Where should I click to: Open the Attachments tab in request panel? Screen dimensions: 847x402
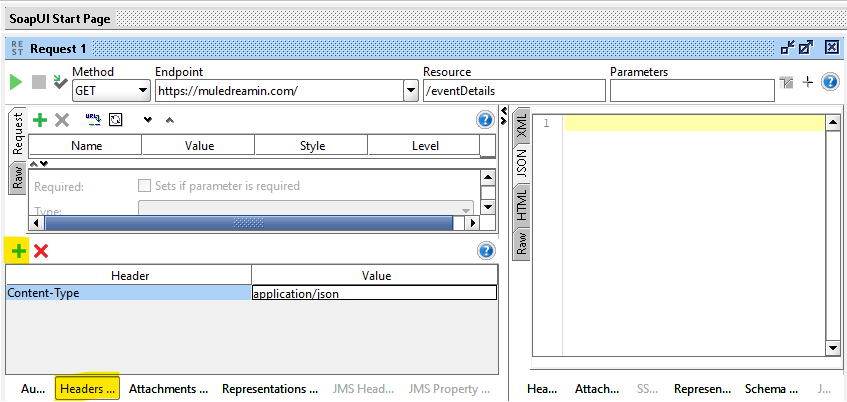click(x=168, y=389)
